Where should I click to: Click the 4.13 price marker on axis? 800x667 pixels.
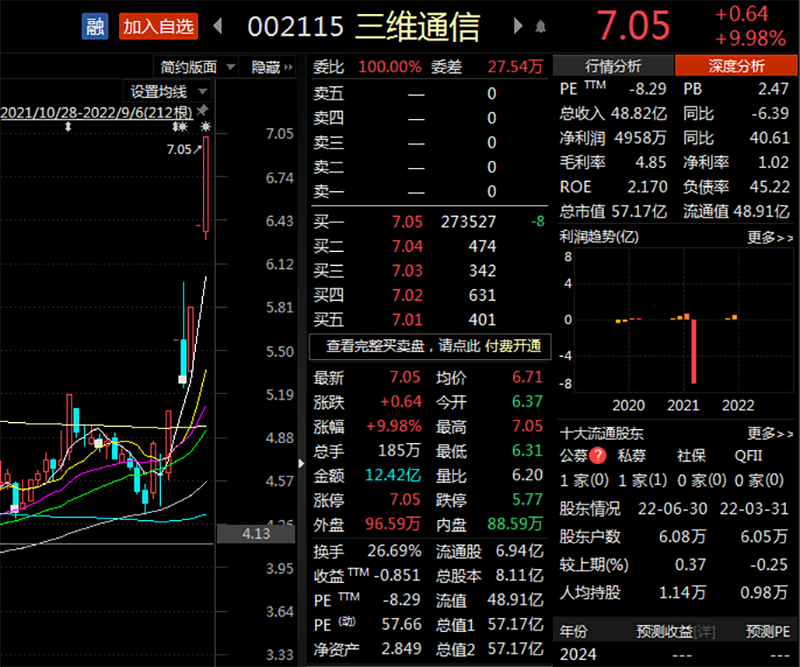[256, 534]
